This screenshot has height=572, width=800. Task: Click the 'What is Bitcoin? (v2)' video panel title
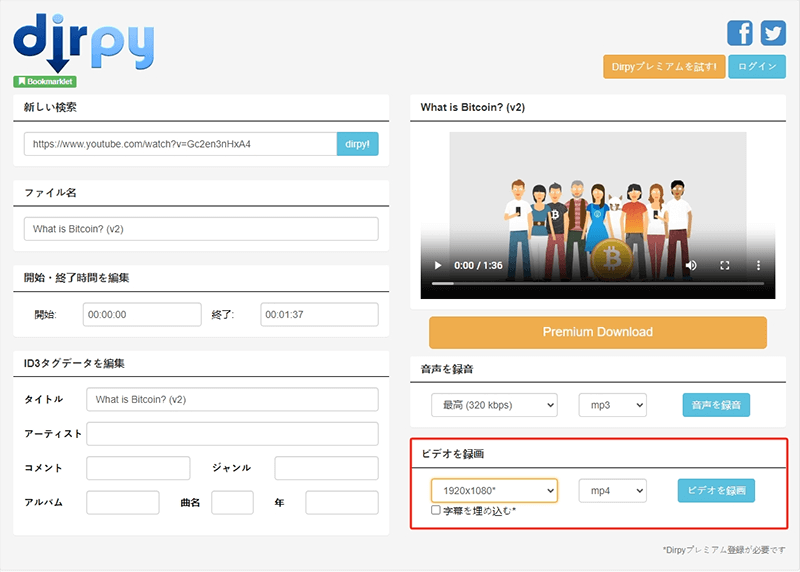coord(472,107)
